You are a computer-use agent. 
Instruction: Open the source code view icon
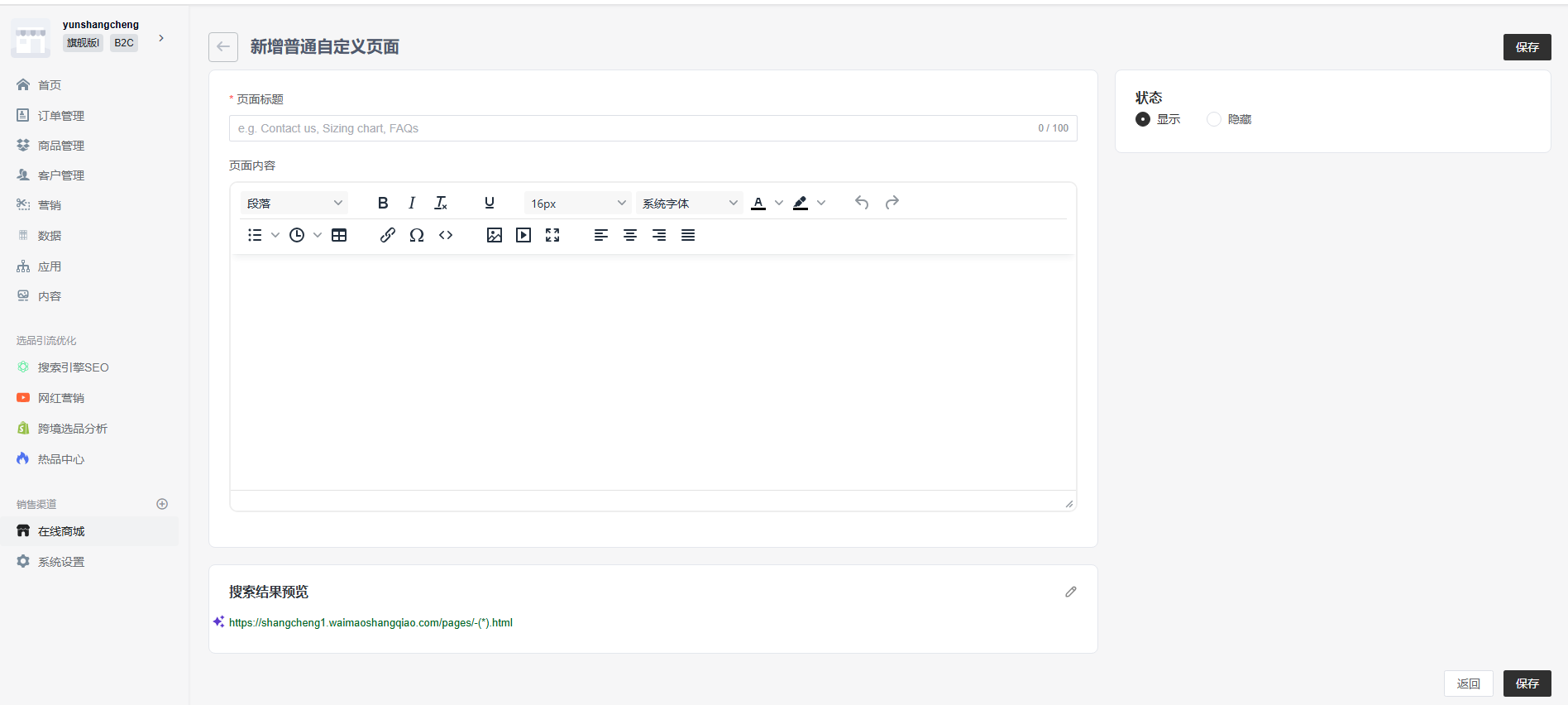coord(446,235)
